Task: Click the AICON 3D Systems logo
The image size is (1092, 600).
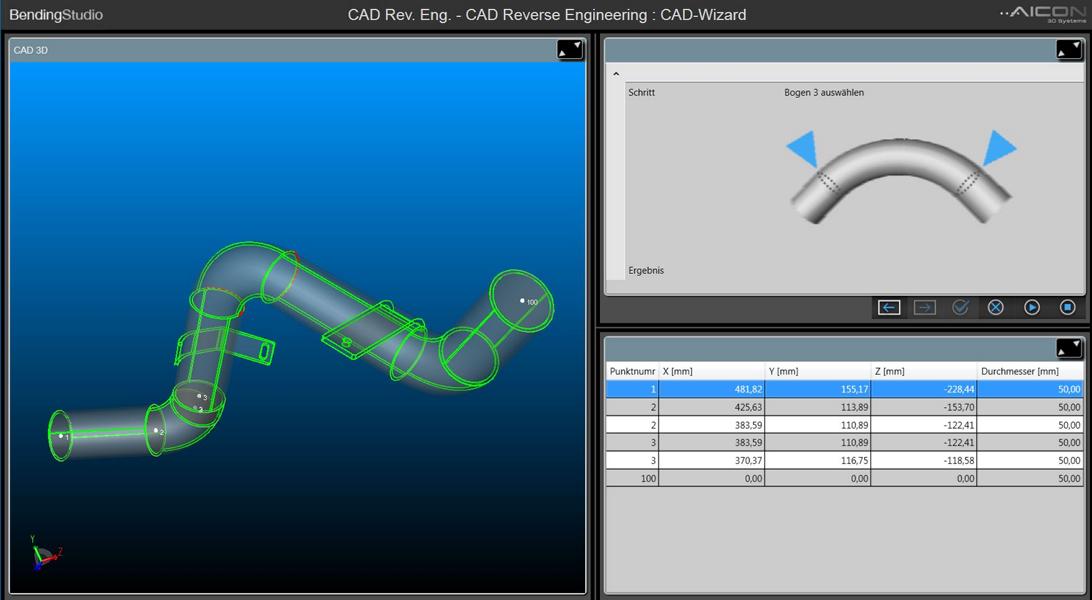Action: (x=1042, y=14)
